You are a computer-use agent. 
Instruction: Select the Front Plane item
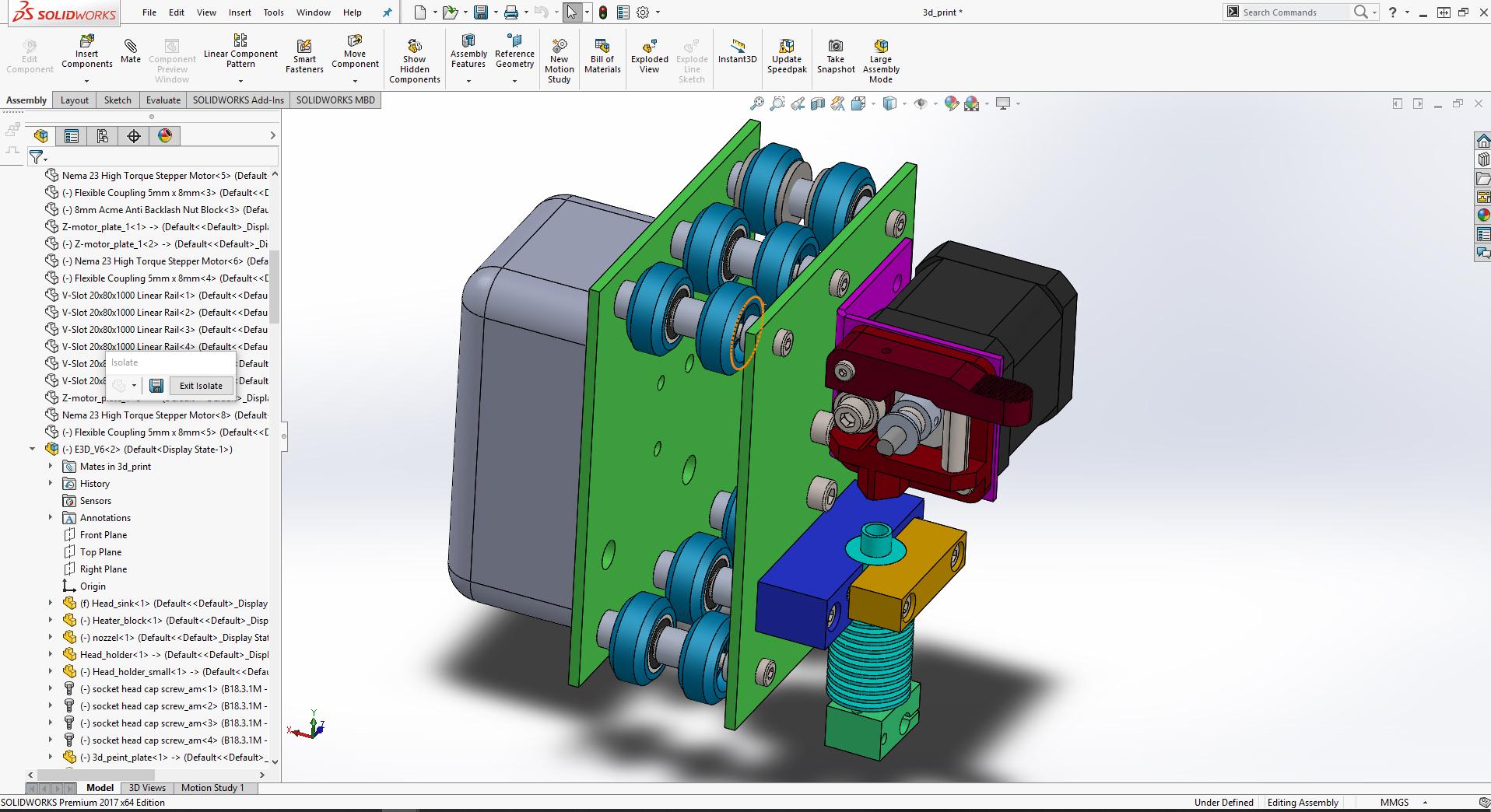tap(103, 535)
